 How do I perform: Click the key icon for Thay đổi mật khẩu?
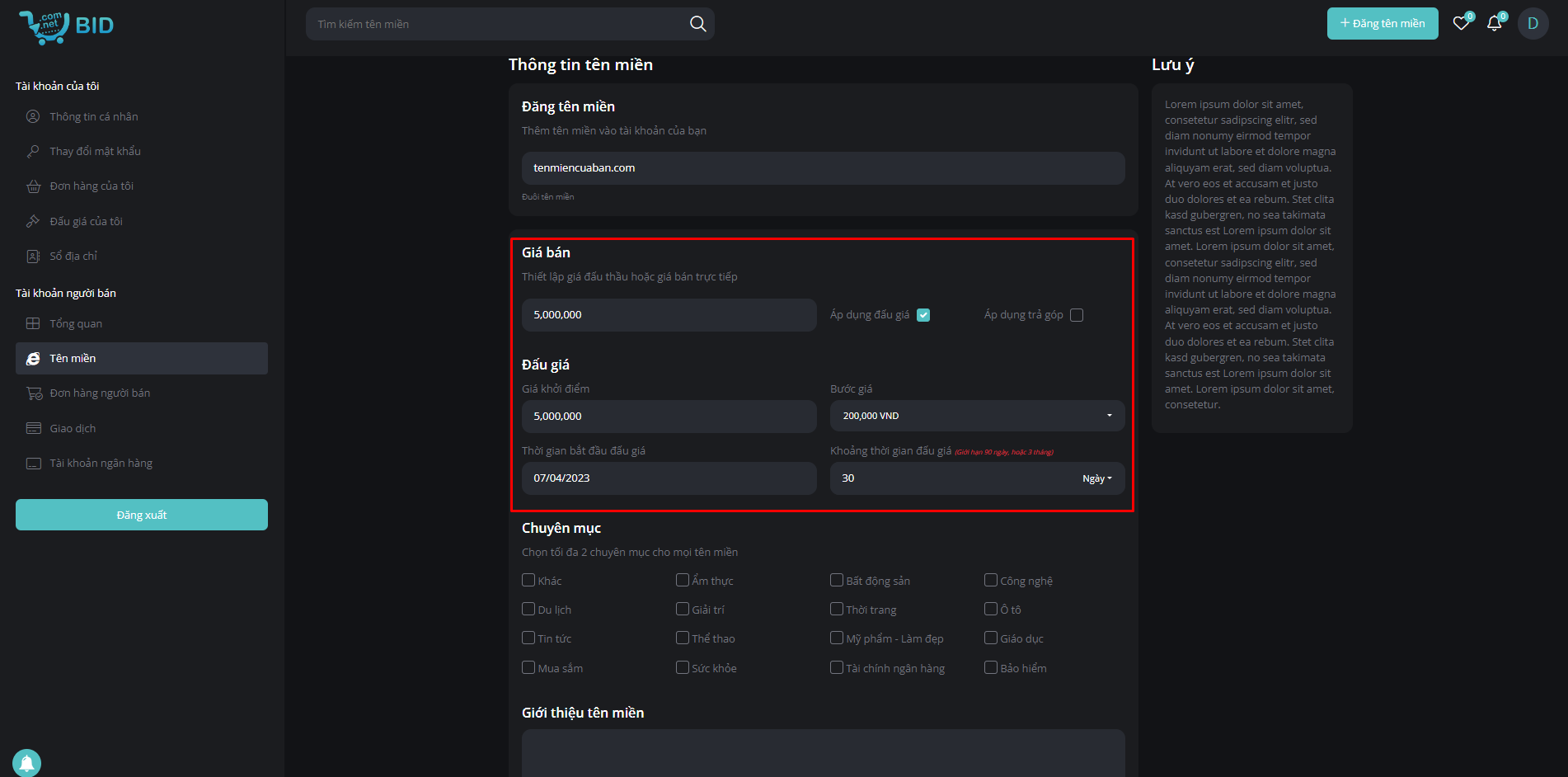click(x=33, y=152)
